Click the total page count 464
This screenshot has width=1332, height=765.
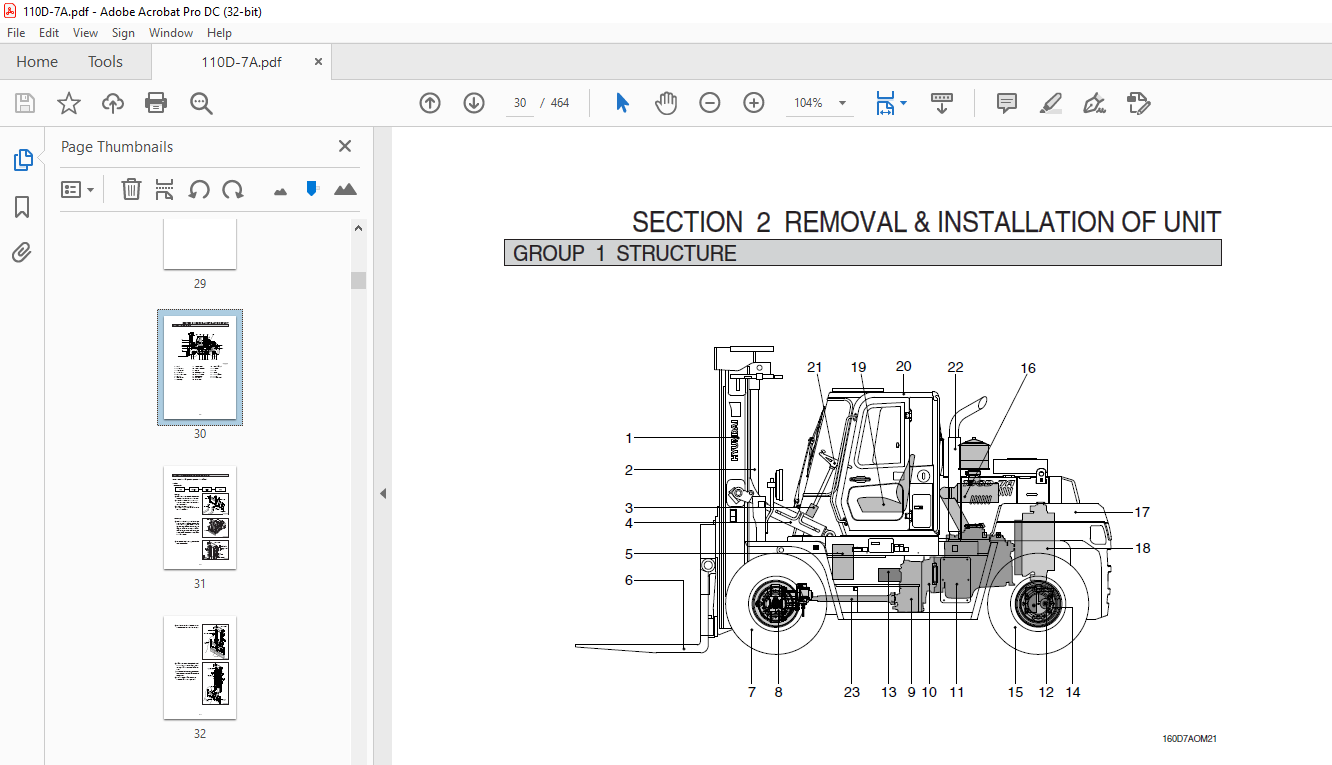[x=560, y=103]
